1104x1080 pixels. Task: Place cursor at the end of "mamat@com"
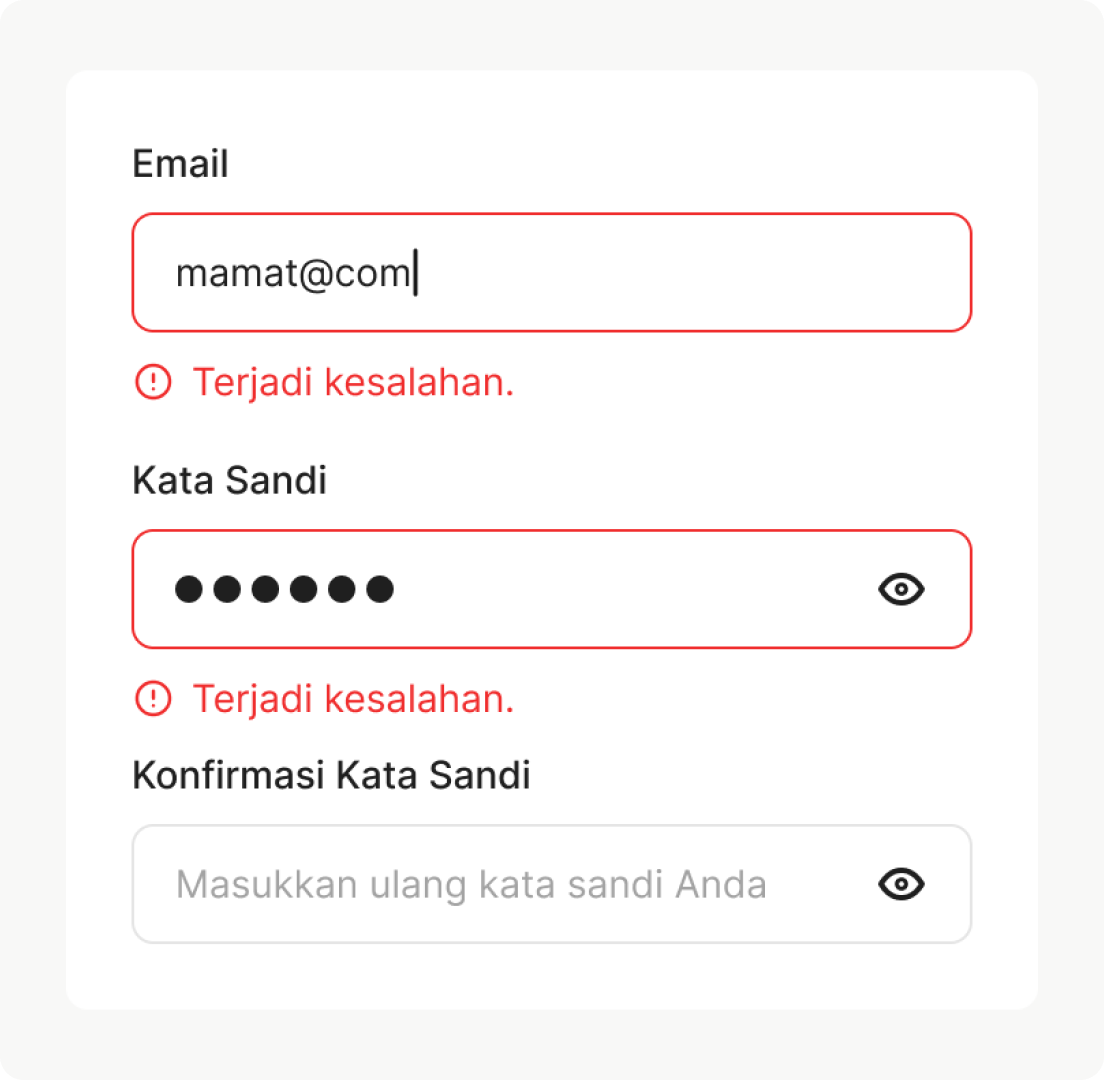click(x=413, y=273)
